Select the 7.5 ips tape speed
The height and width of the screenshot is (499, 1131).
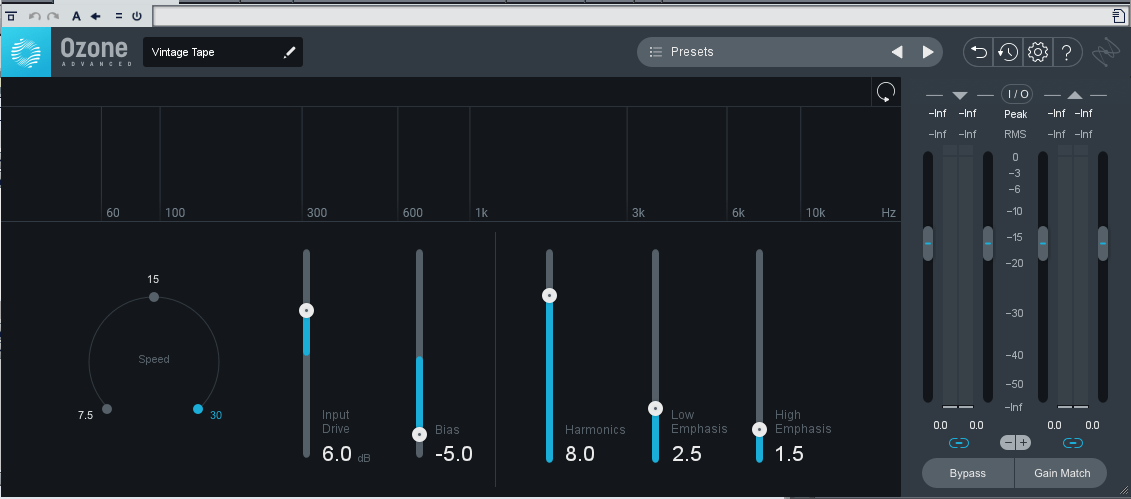107,409
